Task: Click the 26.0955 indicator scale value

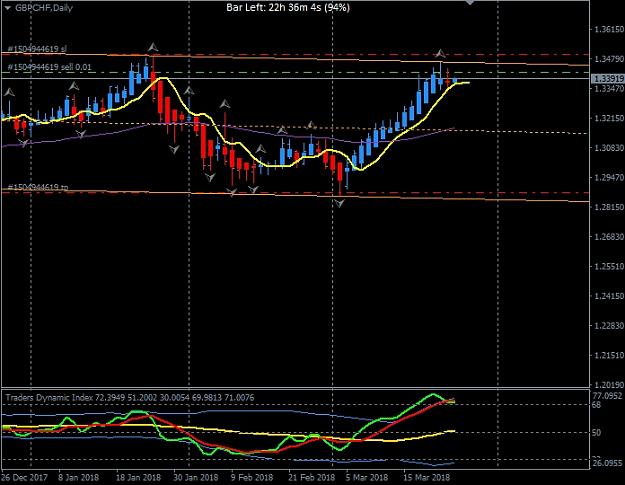Action: point(607,463)
